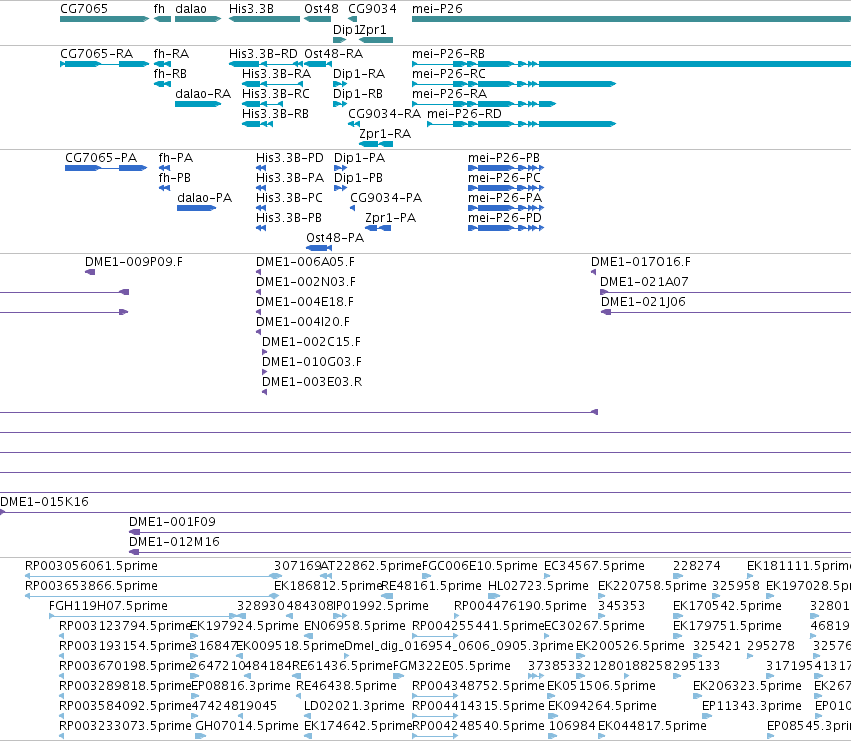This screenshot has width=851, height=741.
Task: Click the GH07014.5prime feature label
Action: tap(247, 726)
